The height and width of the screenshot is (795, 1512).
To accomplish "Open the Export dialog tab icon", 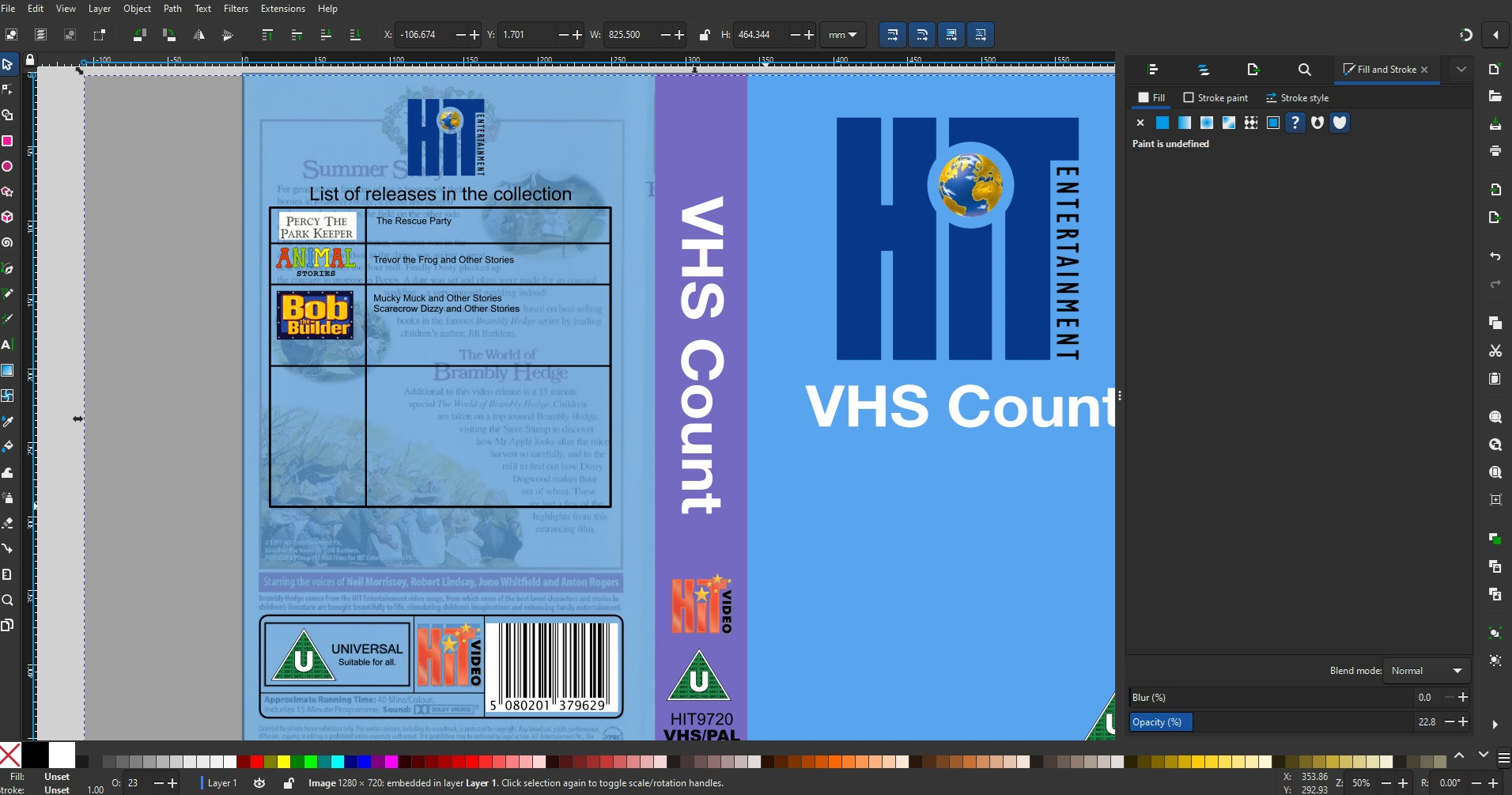I will [1253, 70].
